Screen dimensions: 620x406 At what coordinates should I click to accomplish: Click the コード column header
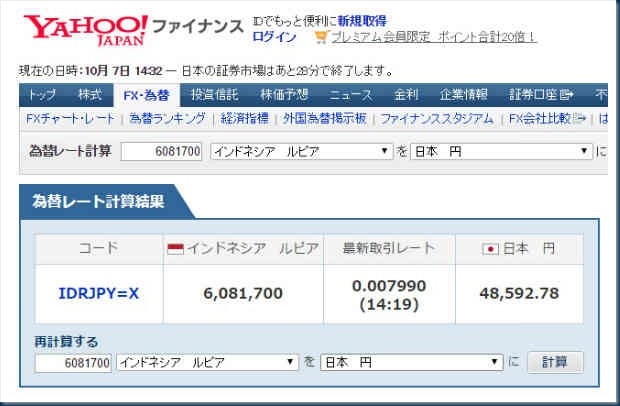click(98, 248)
